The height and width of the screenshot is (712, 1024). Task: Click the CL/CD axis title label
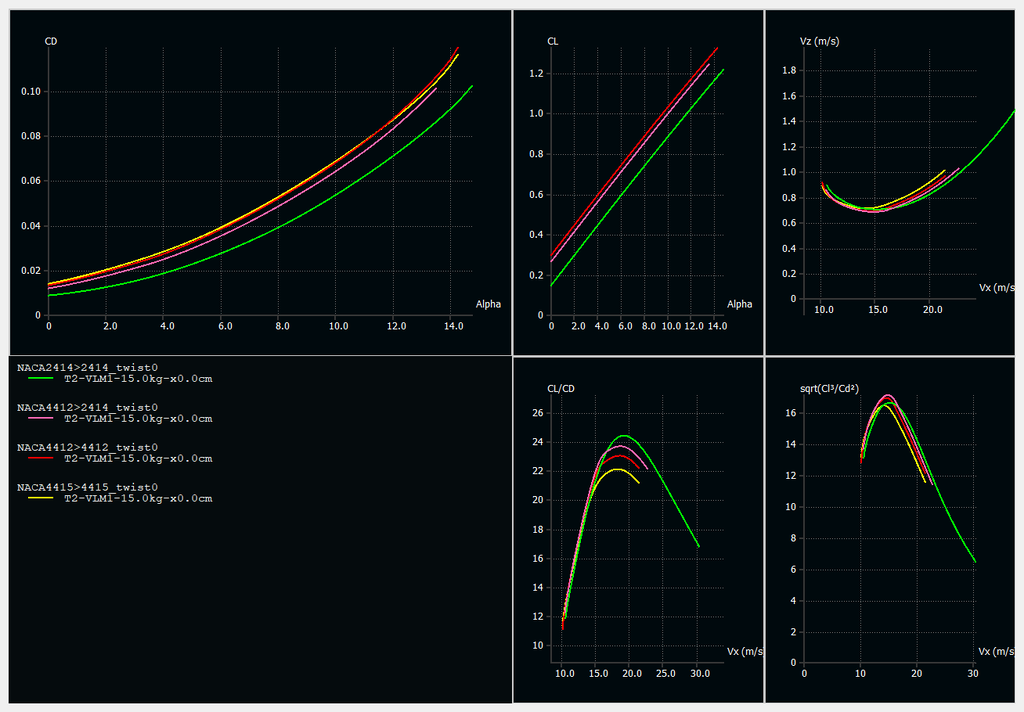pyautogui.click(x=561, y=387)
